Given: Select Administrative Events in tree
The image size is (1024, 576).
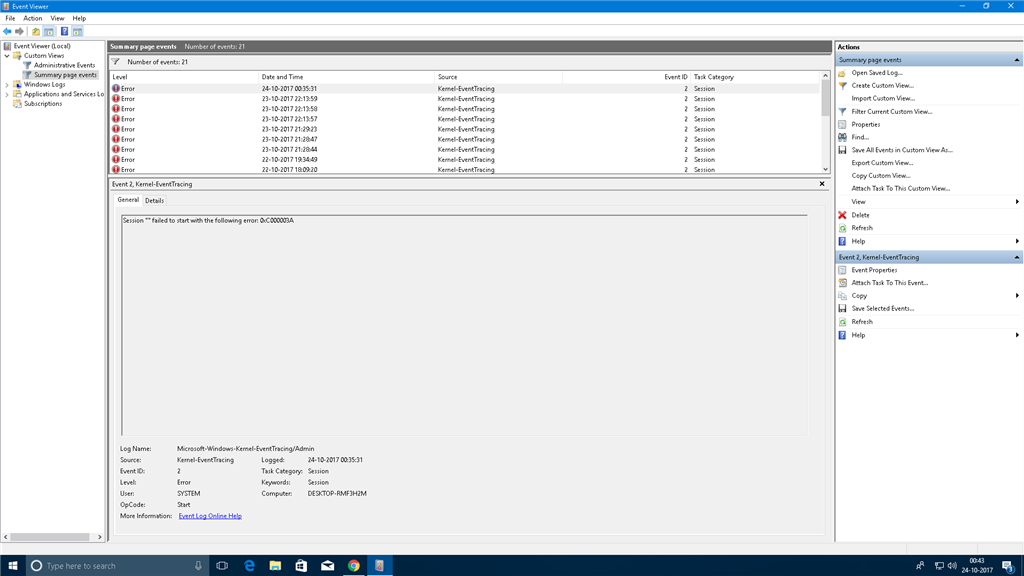Looking at the screenshot, I should point(64,65).
